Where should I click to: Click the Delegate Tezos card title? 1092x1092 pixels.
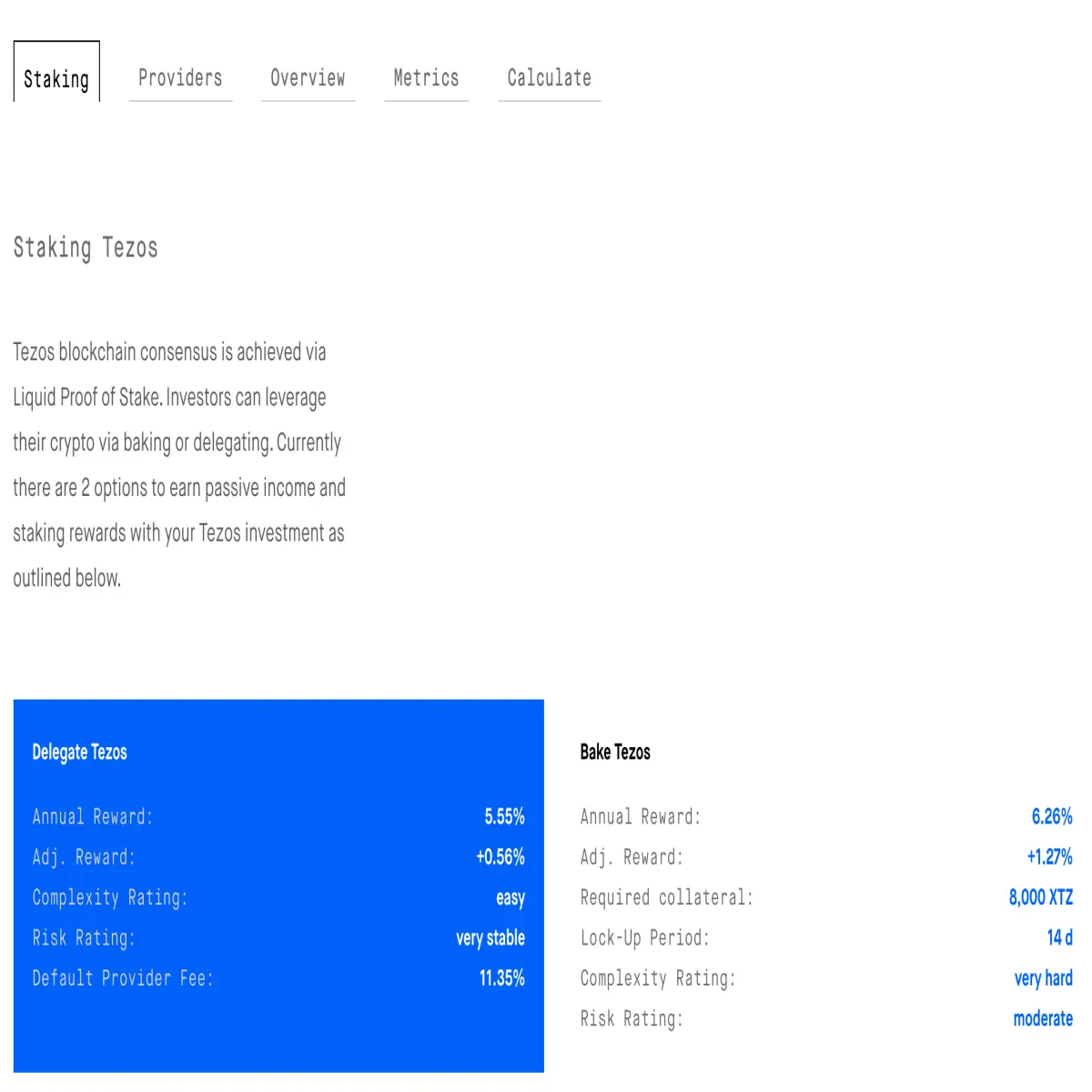click(x=79, y=753)
